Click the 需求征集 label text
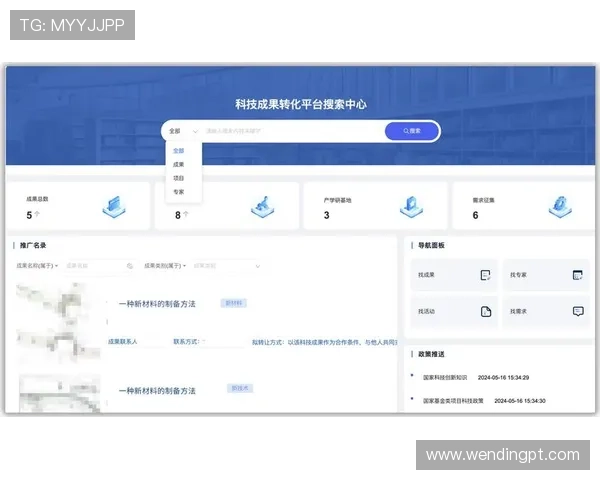This screenshot has width=600, height=480. tap(483, 200)
